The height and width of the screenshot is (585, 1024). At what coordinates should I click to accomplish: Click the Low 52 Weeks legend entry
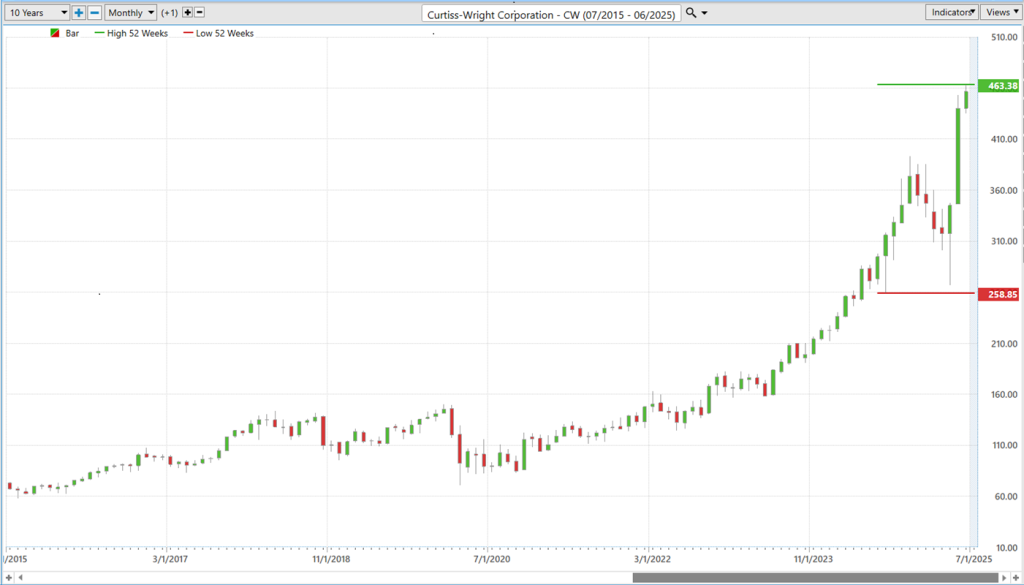[218, 33]
